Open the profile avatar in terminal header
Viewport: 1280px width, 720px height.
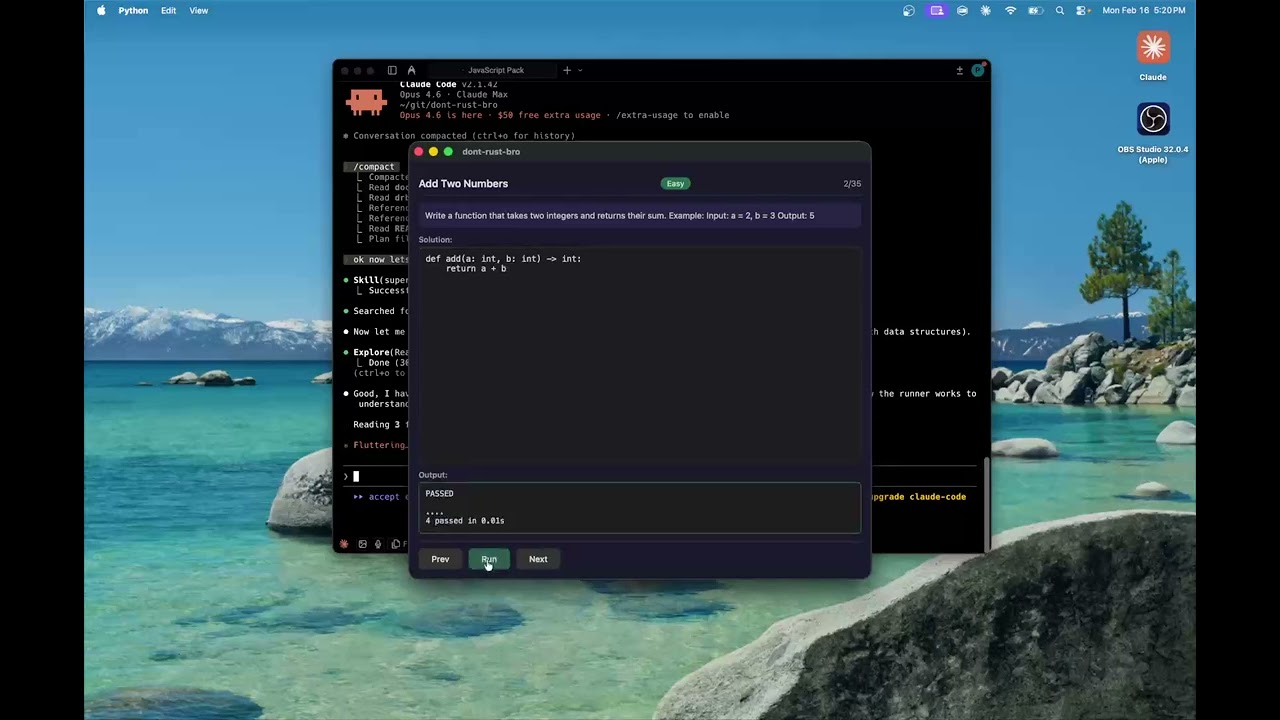pyautogui.click(x=978, y=70)
